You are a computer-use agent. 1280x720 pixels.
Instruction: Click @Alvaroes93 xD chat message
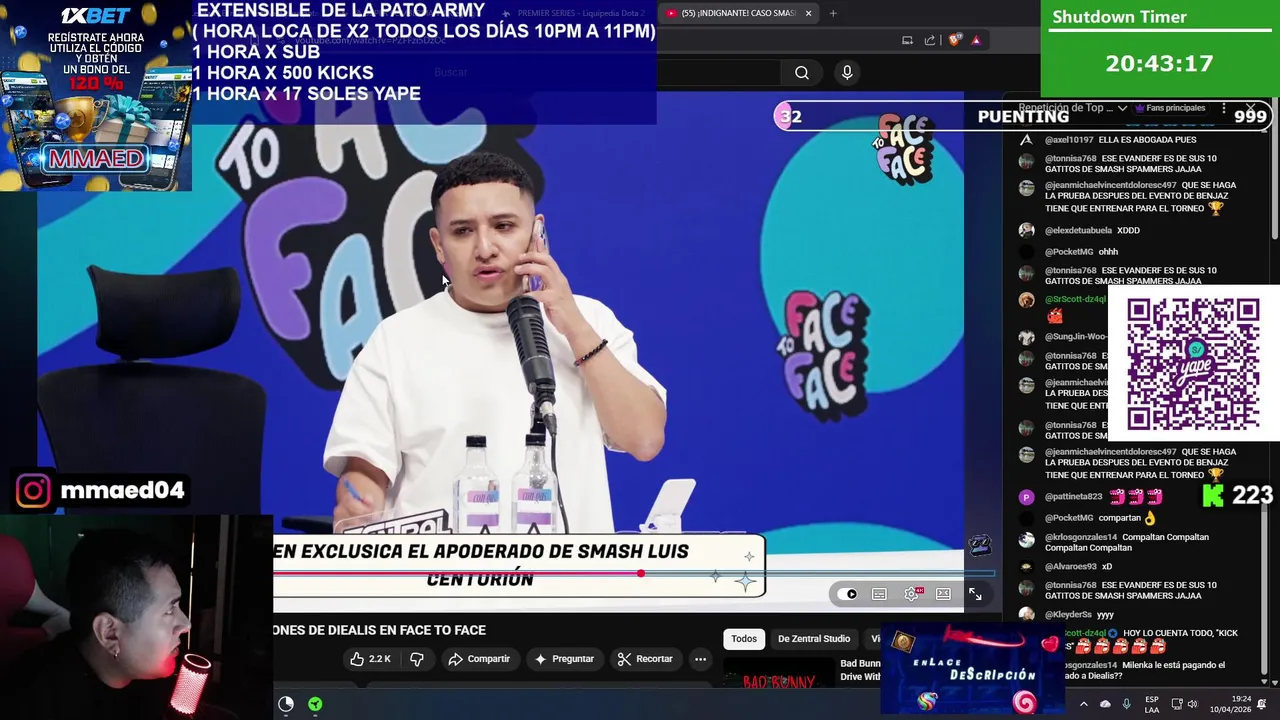coord(1078,567)
